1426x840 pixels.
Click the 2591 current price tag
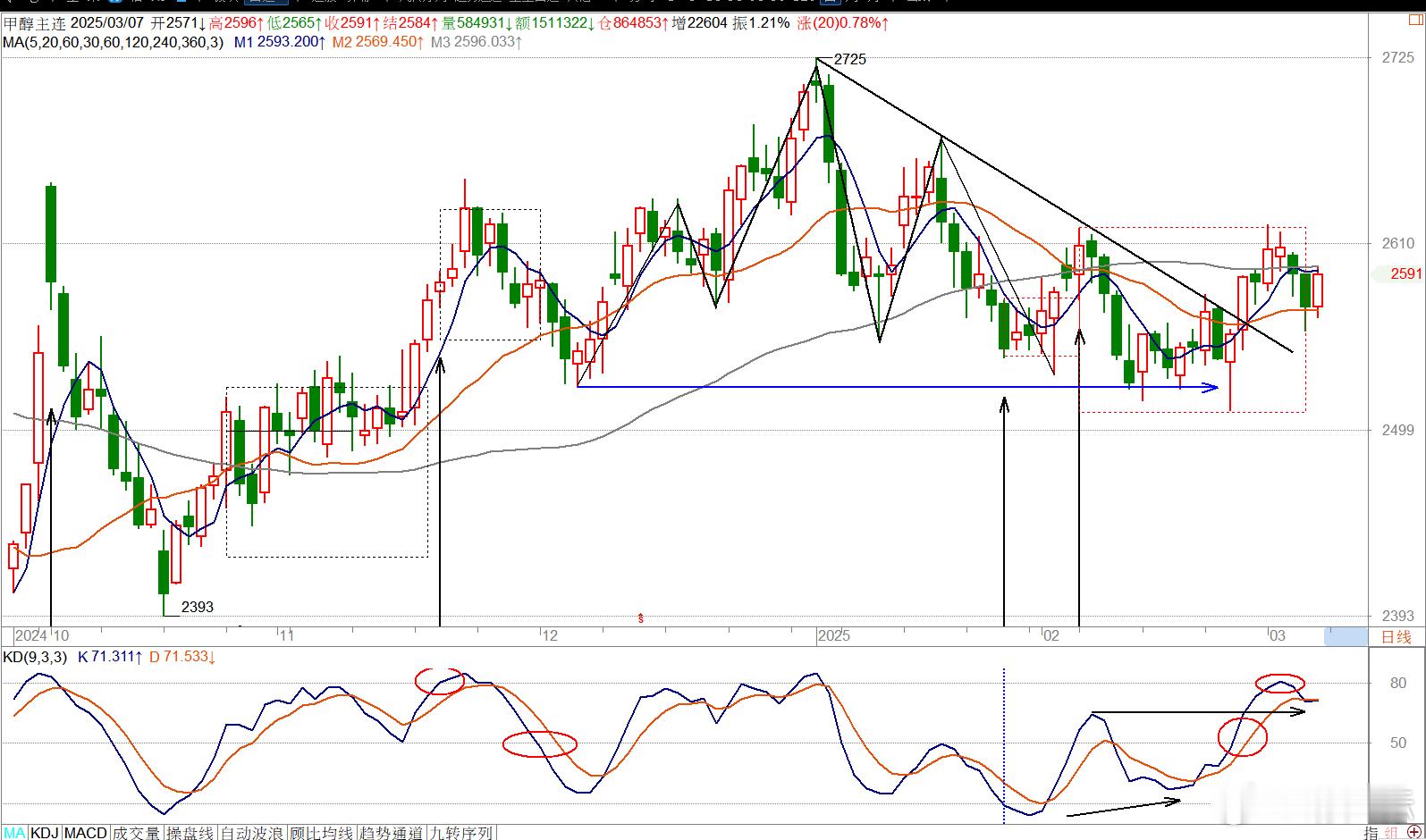pos(1406,273)
